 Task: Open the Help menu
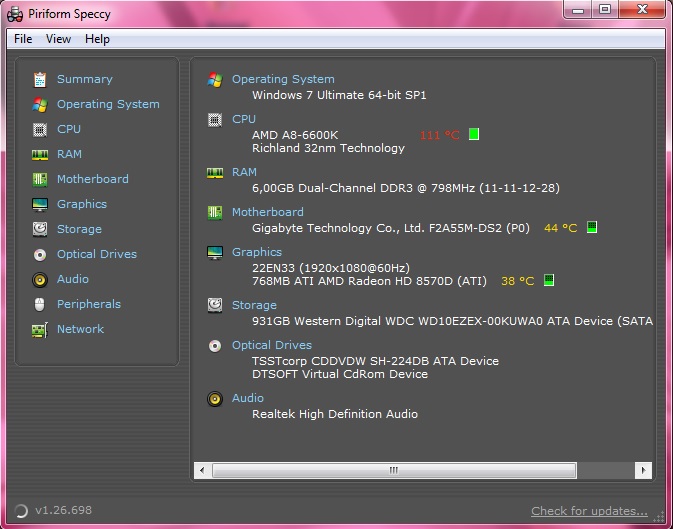(x=97, y=39)
